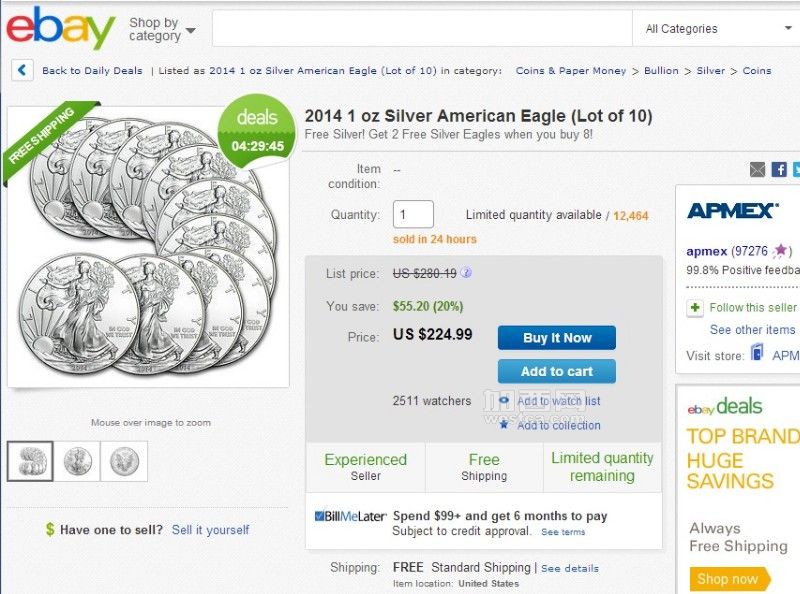Select the second coin thumbnail image
The height and width of the screenshot is (594, 800).
click(x=78, y=462)
